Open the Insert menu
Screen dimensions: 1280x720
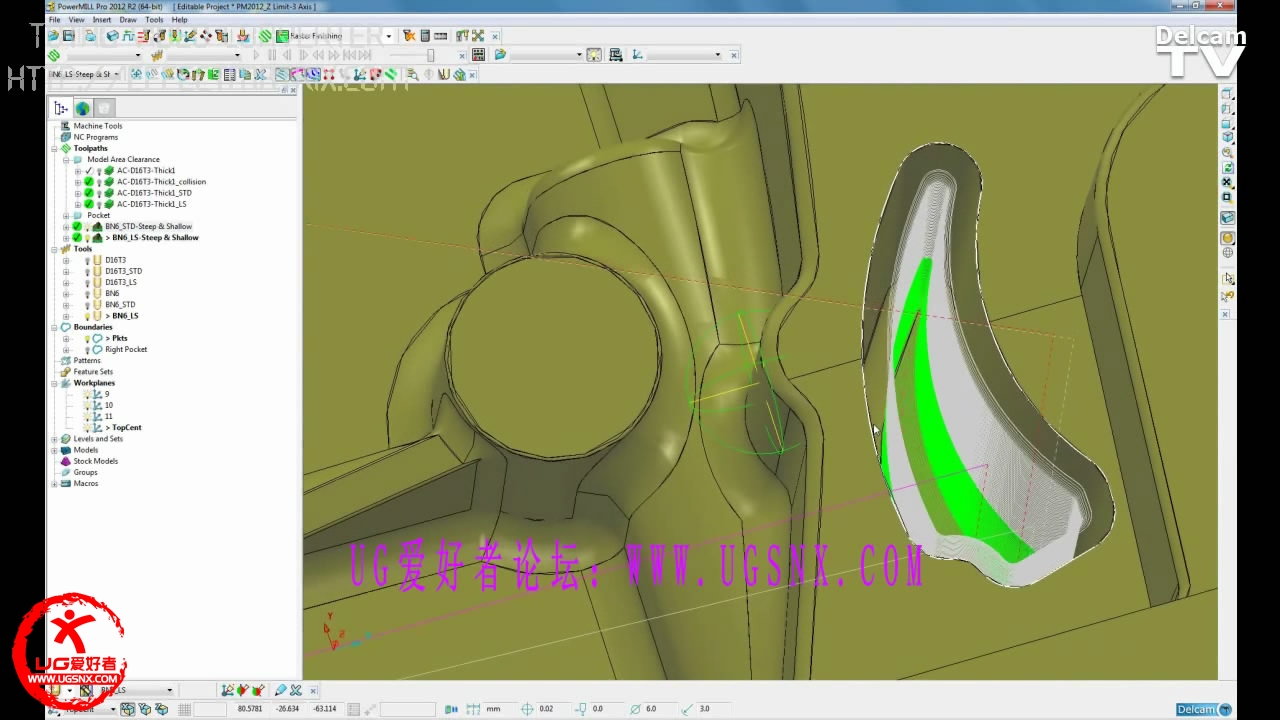pyautogui.click(x=102, y=19)
